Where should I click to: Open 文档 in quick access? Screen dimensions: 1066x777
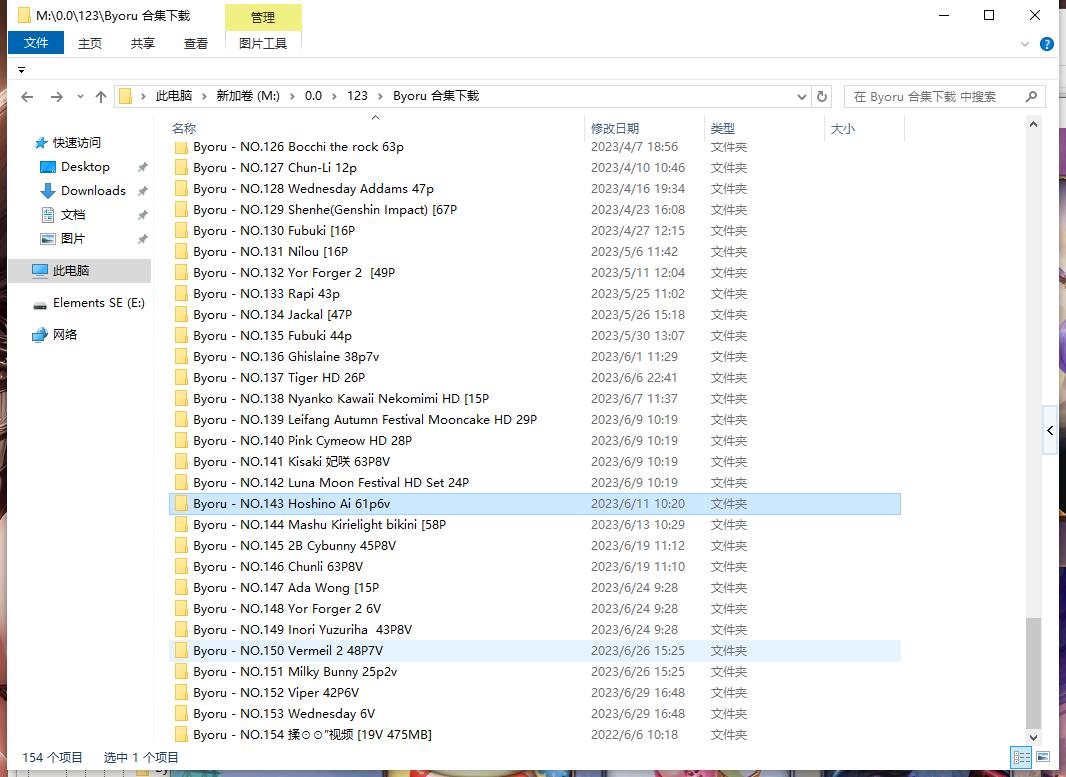(x=73, y=215)
